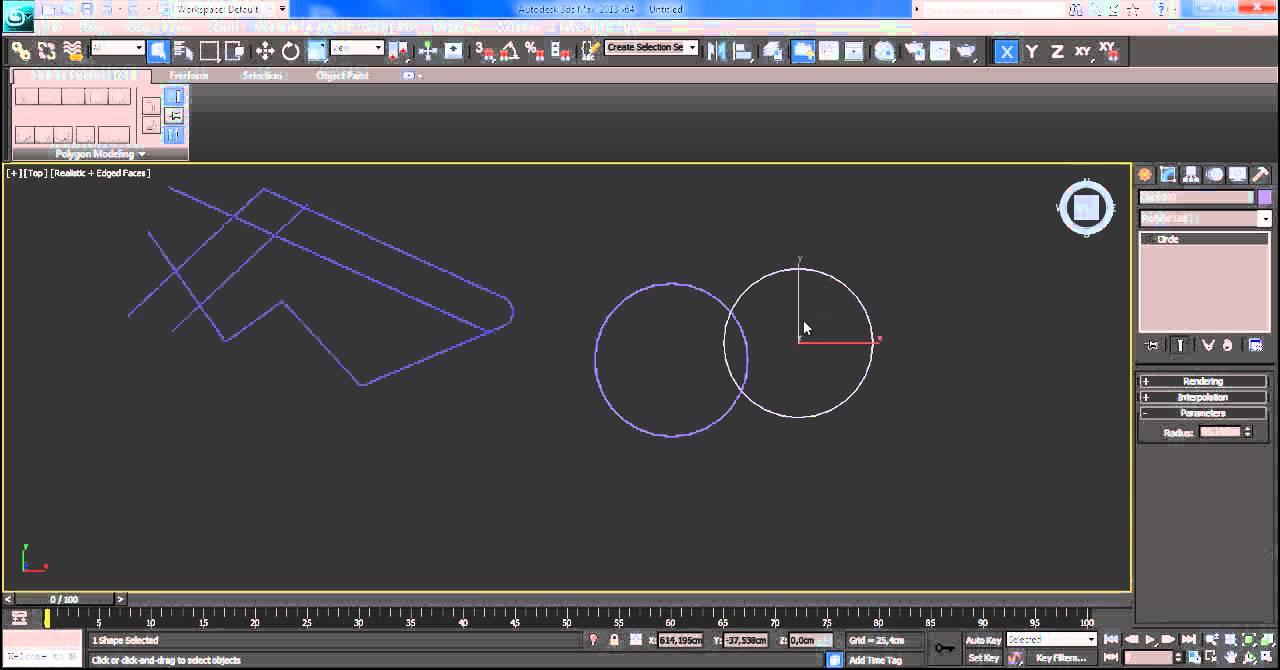Click the Unlink Selection tool

(47, 51)
